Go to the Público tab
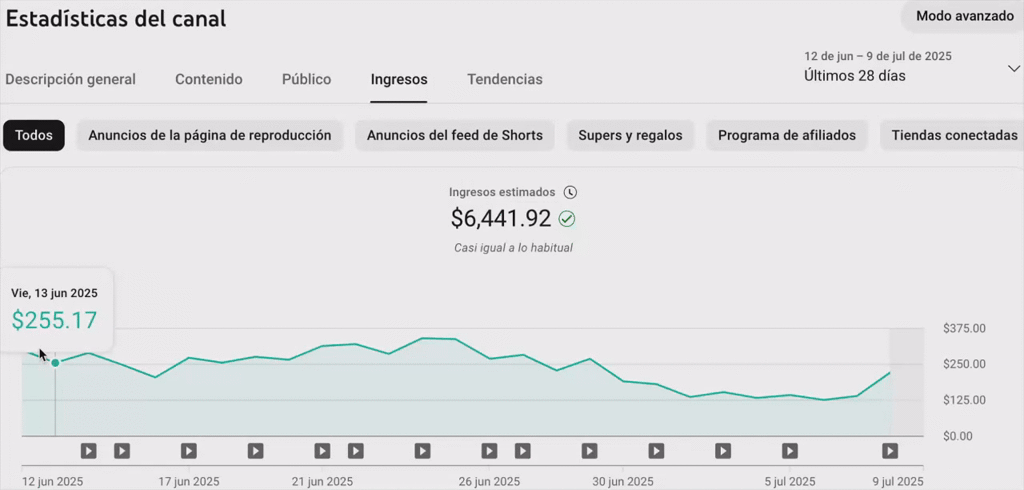This screenshot has height=490, width=1024. coord(306,80)
